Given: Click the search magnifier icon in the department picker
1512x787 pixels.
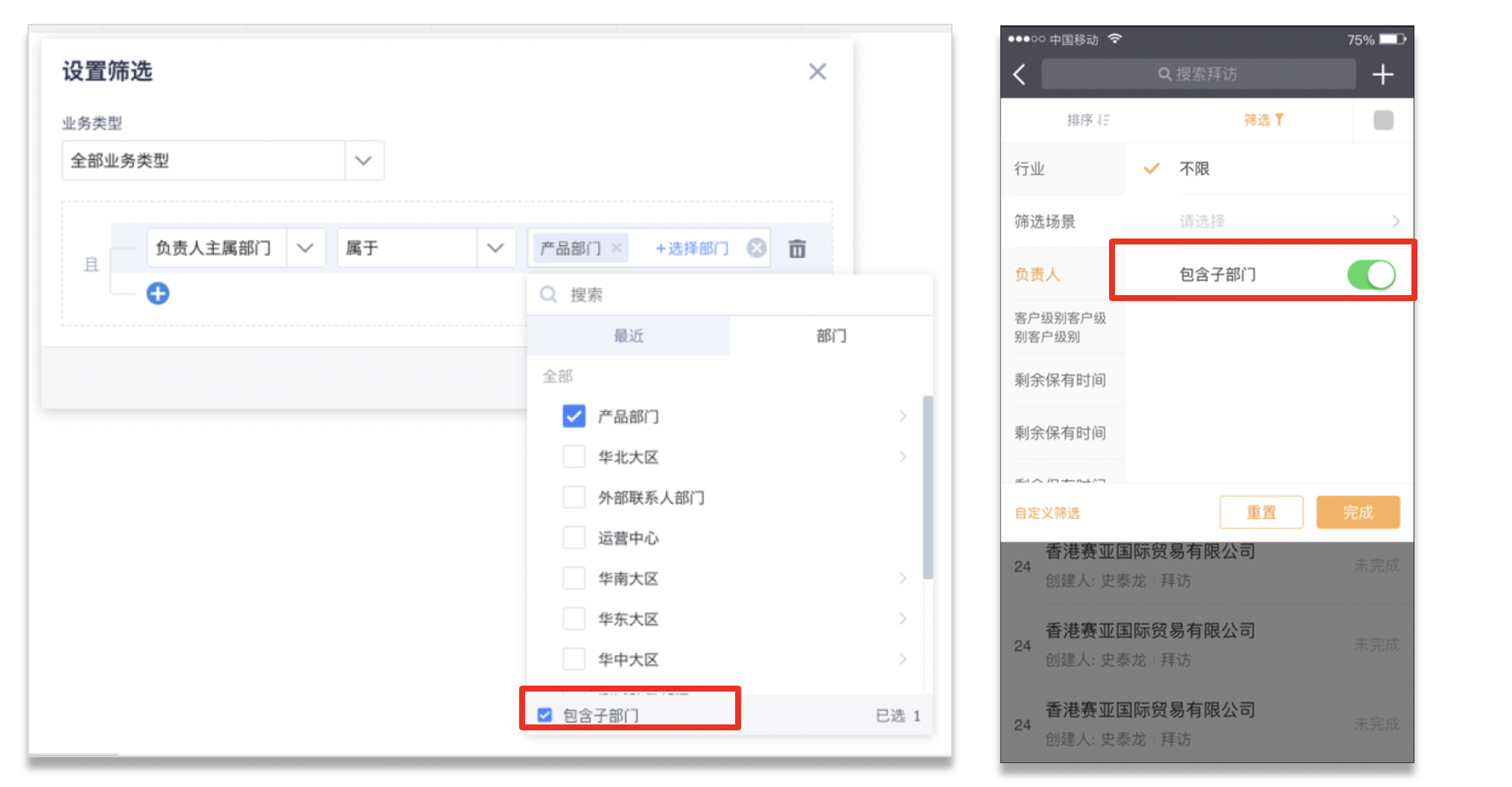Looking at the screenshot, I should pyautogui.click(x=548, y=295).
